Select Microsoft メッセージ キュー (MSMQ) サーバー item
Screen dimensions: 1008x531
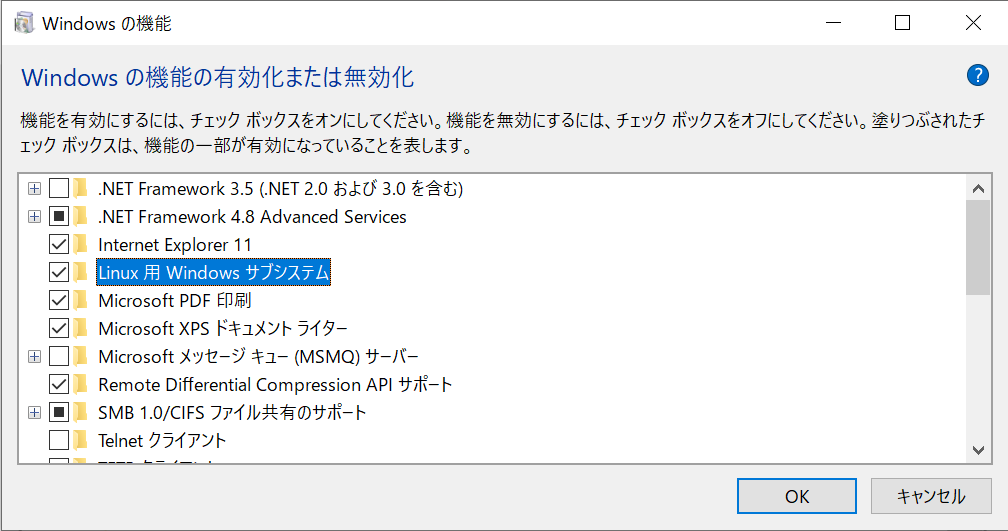click(258, 357)
